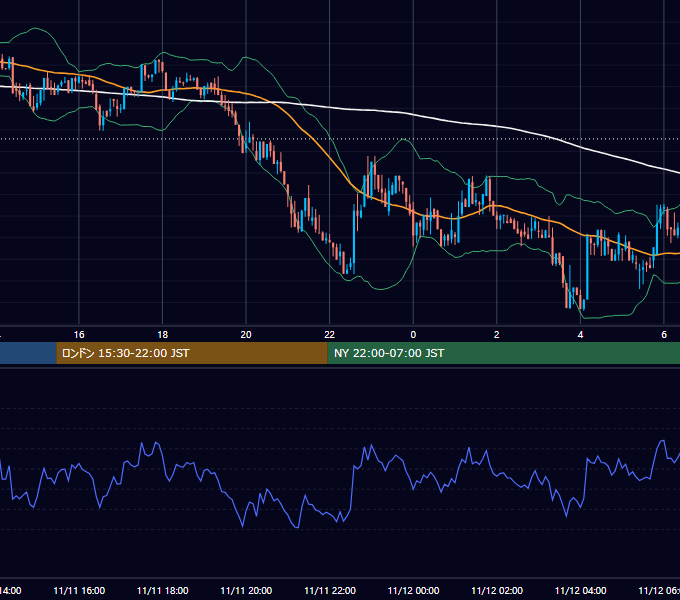Click the NY 22:00-07:00 JST session bar
The width and height of the screenshot is (680, 600).
coord(503,353)
